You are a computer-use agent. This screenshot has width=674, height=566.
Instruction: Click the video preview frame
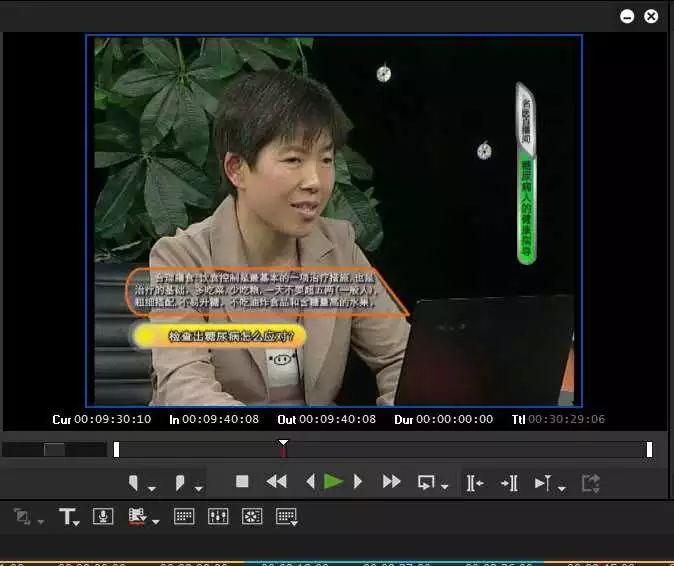334,221
